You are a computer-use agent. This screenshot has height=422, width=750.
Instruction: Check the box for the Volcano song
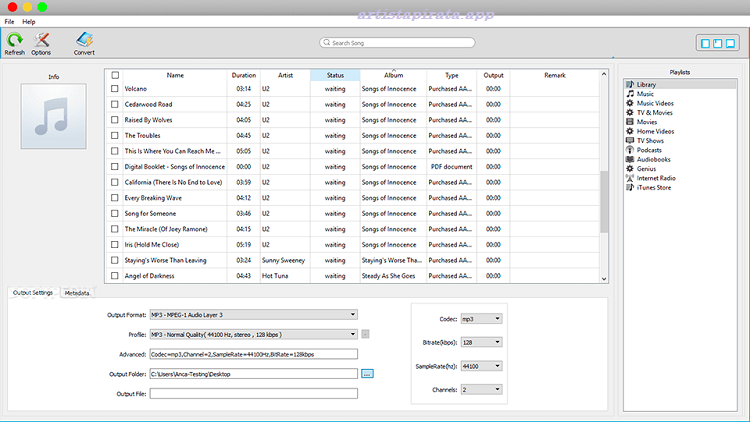point(115,89)
